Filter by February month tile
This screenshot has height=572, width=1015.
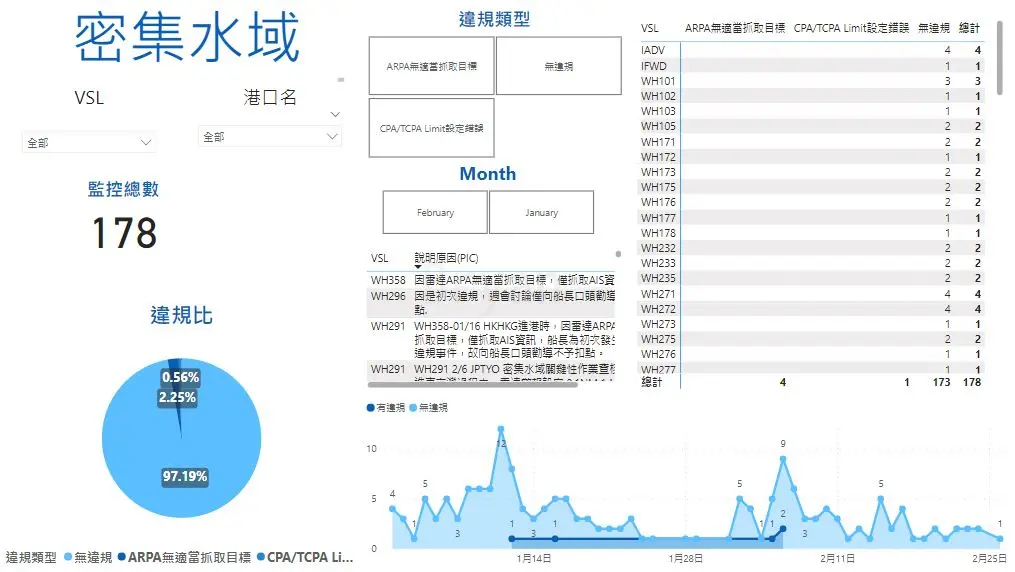(435, 212)
